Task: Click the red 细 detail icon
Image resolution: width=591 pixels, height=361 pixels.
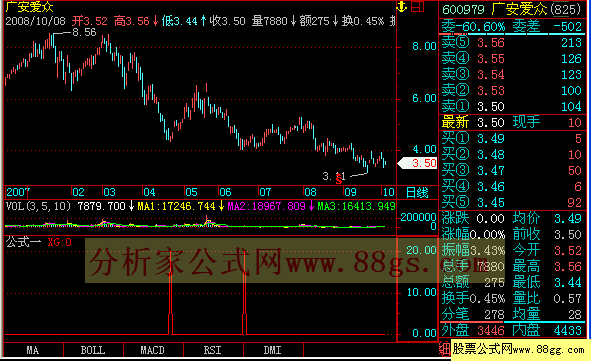Action: (x=445, y=349)
